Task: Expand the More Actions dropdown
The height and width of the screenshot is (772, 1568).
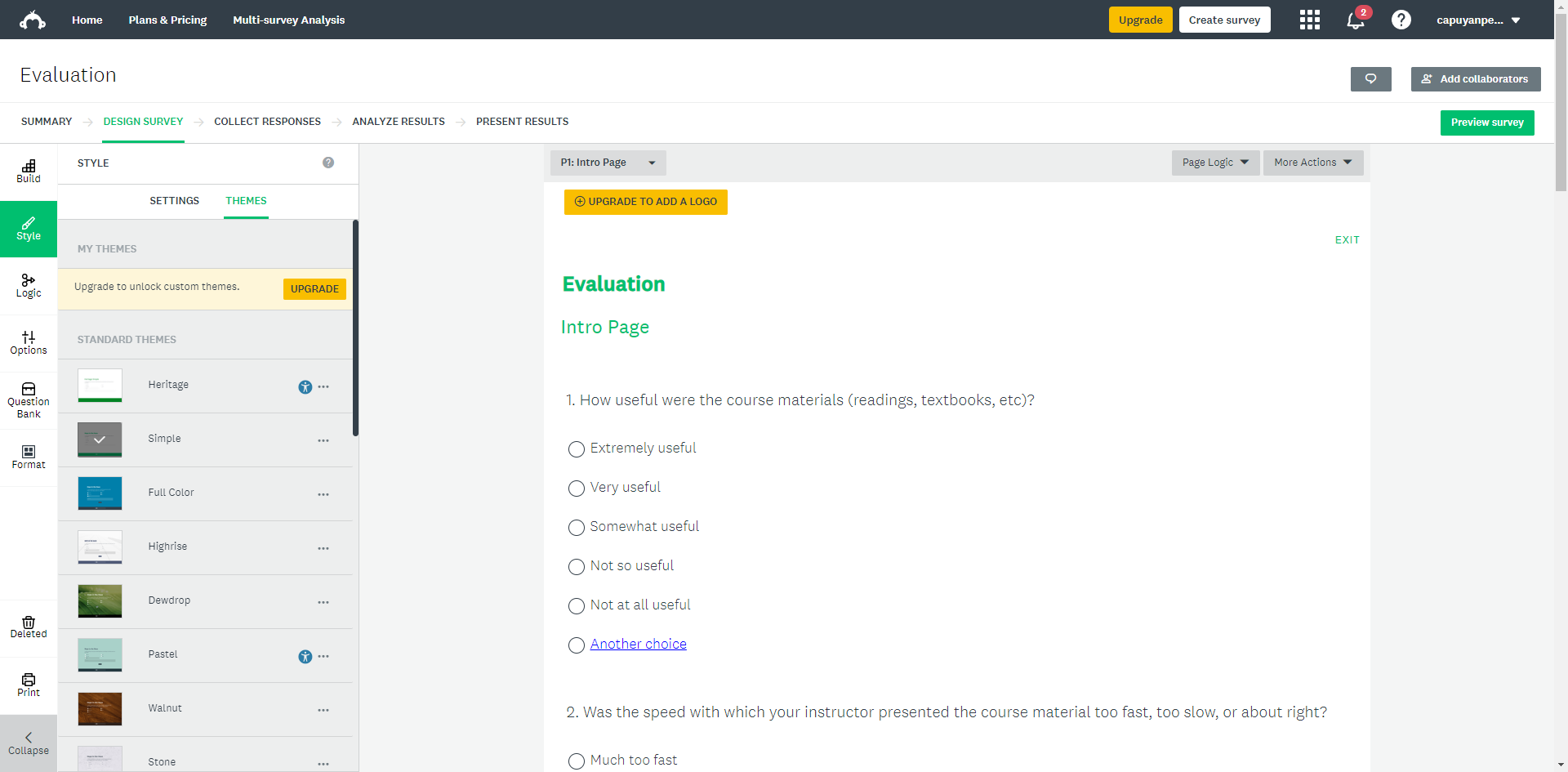Action: tap(1312, 163)
